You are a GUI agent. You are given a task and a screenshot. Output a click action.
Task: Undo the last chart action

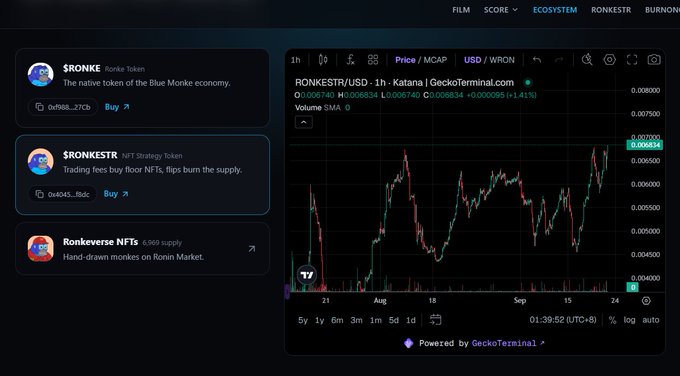(537, 60)
